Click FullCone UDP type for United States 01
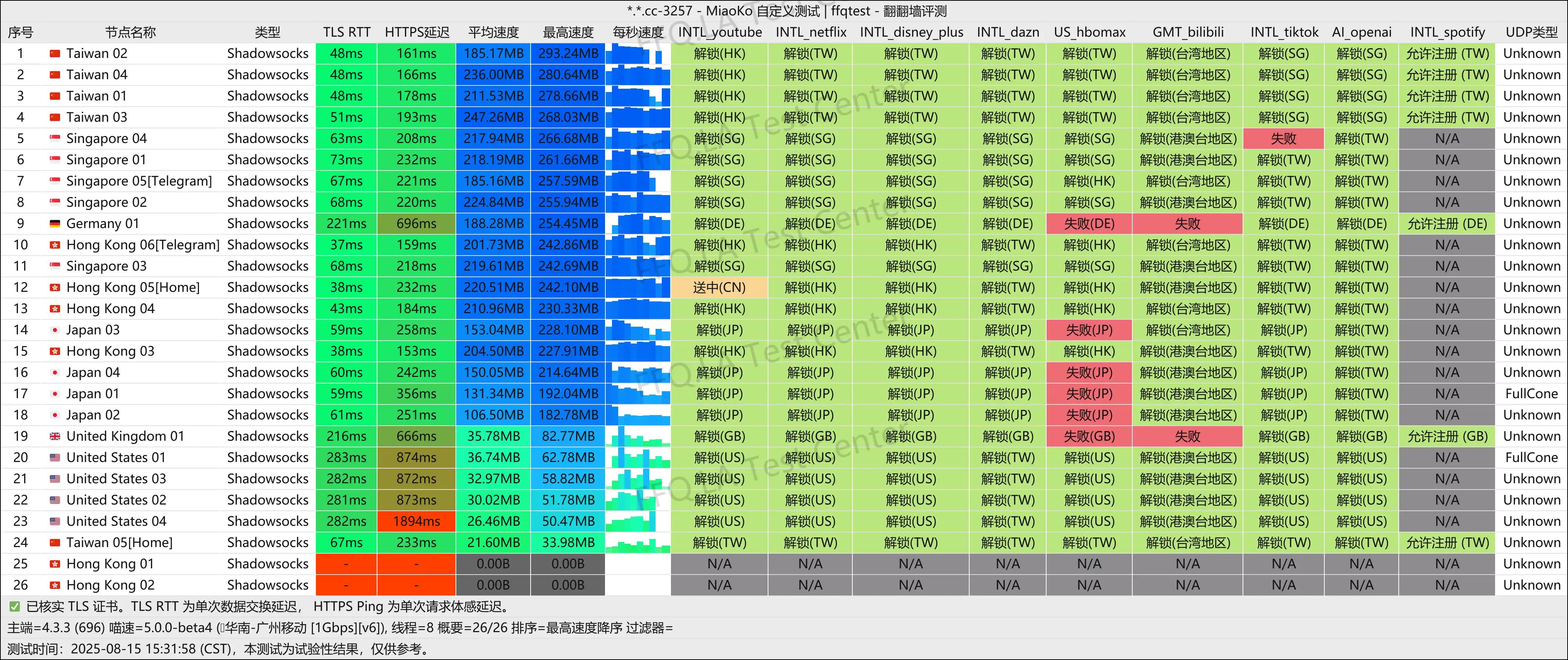The image size is (1568, 660). (1531, 458)
